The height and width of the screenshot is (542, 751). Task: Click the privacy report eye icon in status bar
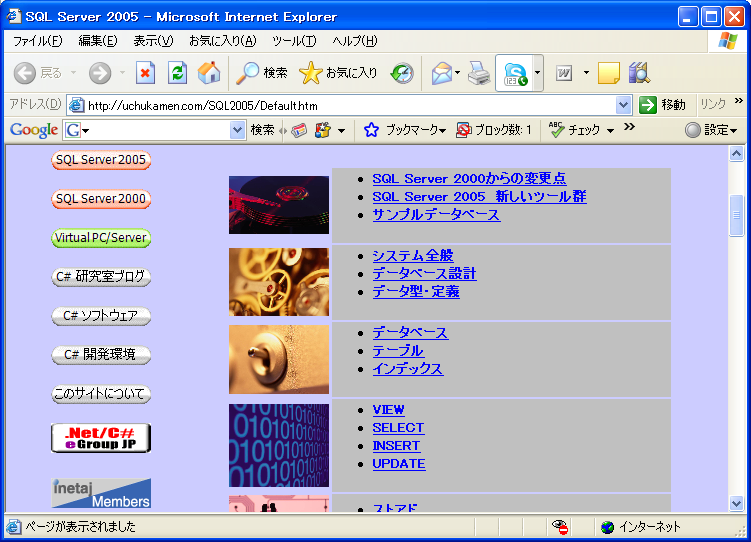(x=560, y=527)
